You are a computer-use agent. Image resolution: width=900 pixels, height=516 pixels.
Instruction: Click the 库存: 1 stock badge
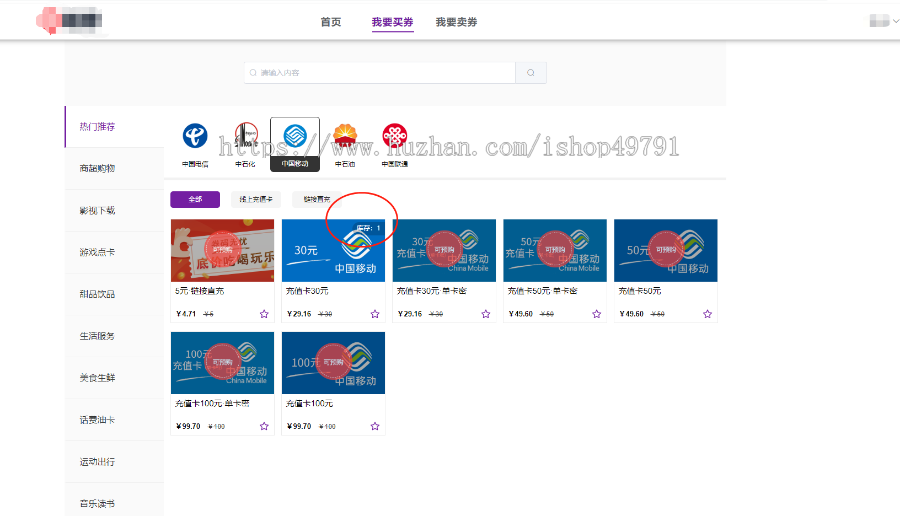pyautogui.click(x=368, y=228)
